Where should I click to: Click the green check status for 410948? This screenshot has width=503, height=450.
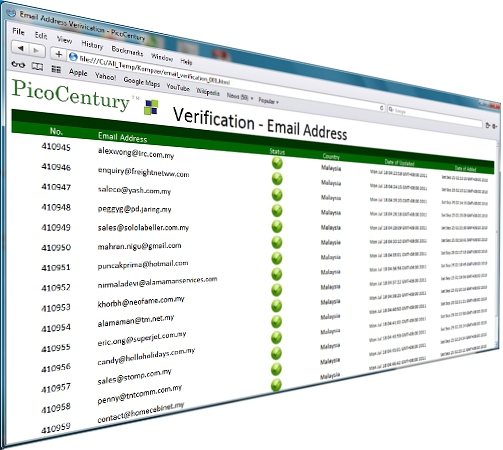point(277,211)
